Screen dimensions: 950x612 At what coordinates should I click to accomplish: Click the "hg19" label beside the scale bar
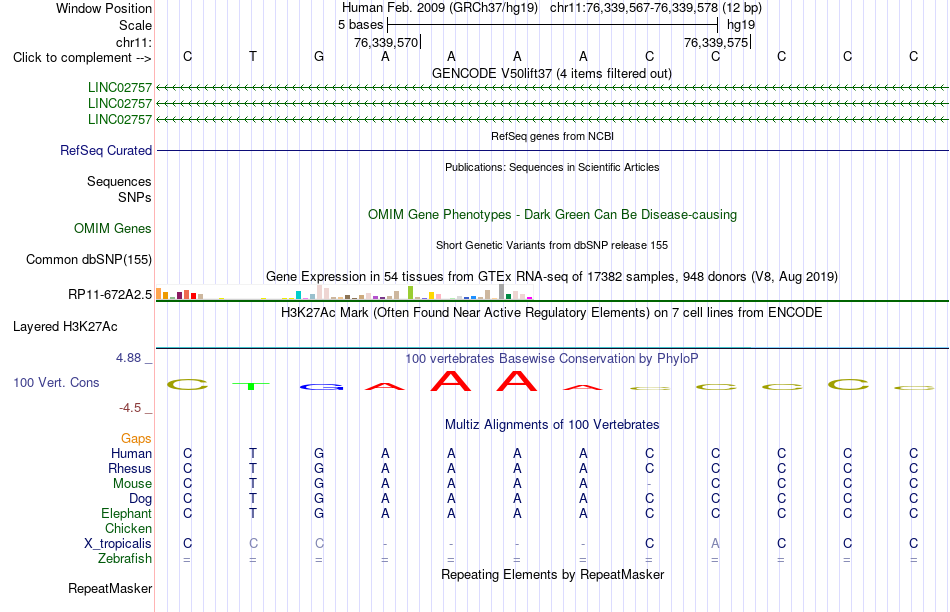click(741, 25)
